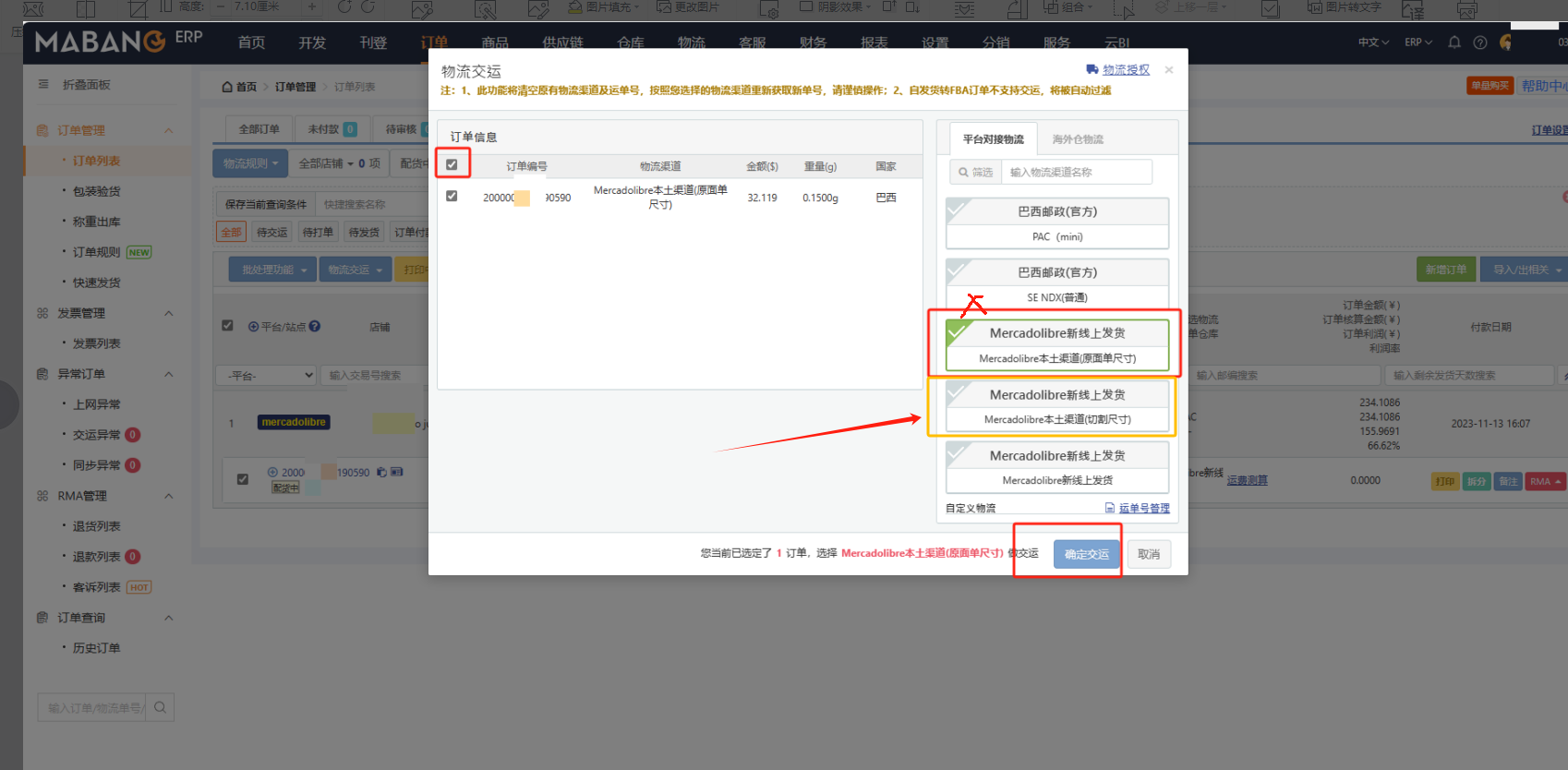
Task: Click the RMA管理 sidebar section icon
Action: pos(42,496)
